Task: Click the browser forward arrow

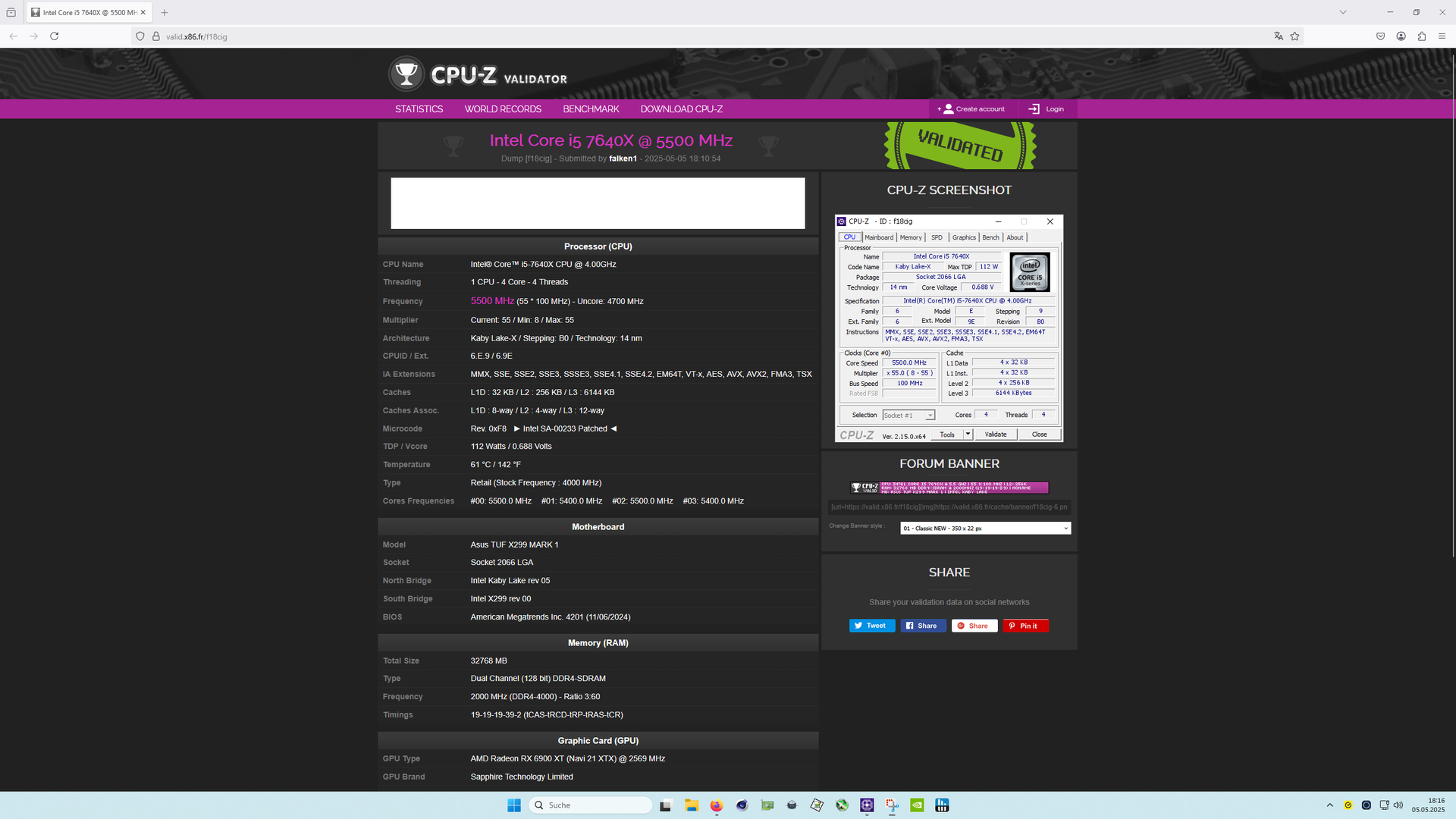Action: pos(33,36)
